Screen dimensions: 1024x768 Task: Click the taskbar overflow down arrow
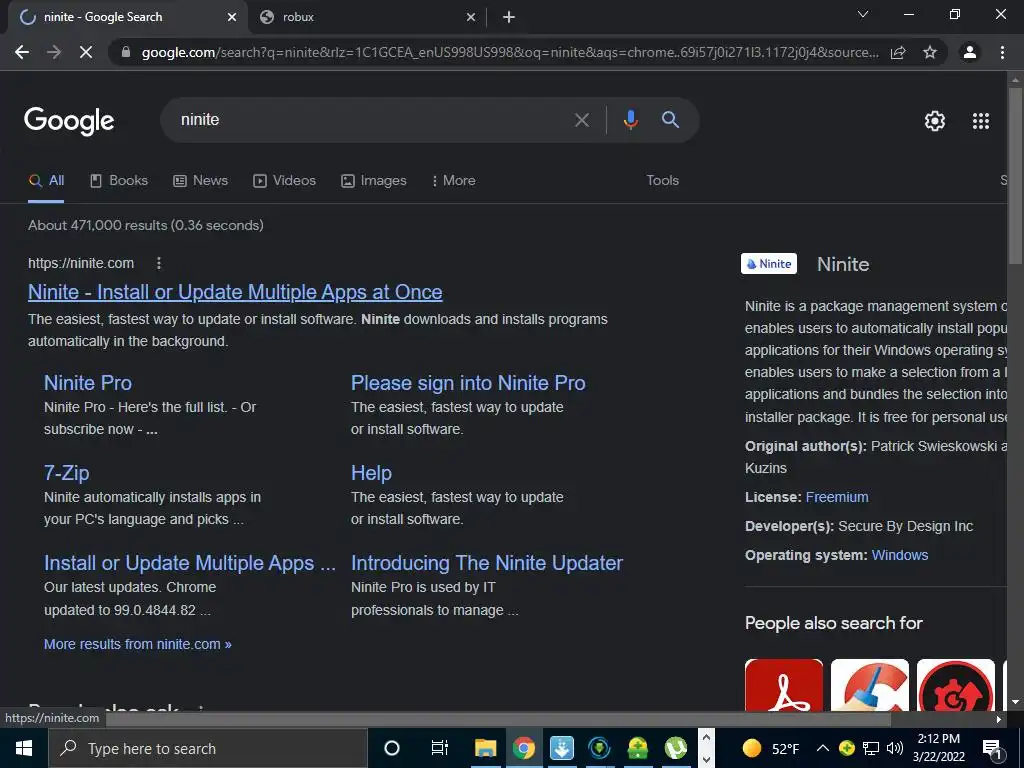(x=706, y=760)
